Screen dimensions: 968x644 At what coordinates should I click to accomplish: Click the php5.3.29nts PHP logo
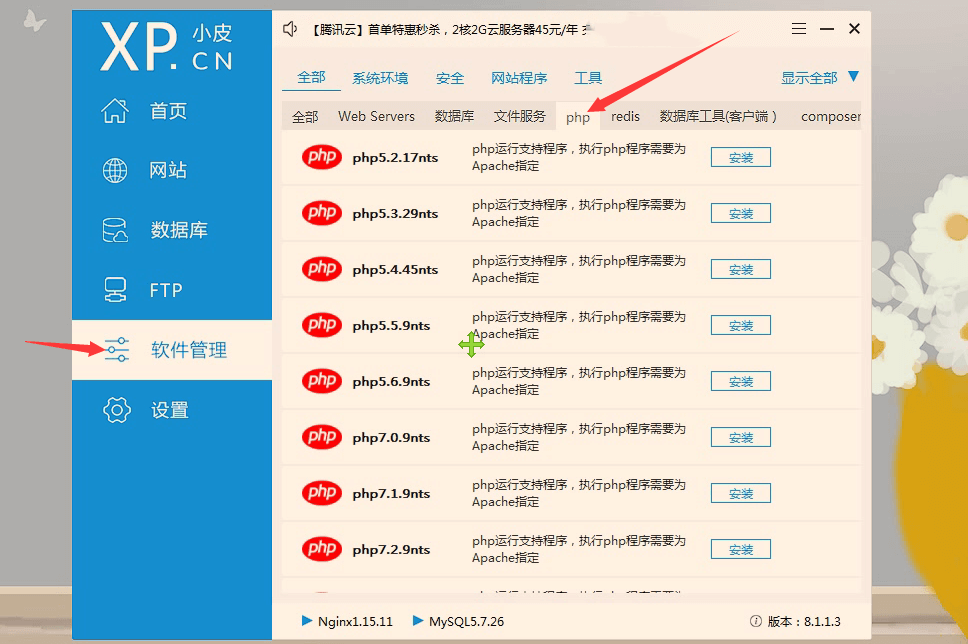click(322, 213)
